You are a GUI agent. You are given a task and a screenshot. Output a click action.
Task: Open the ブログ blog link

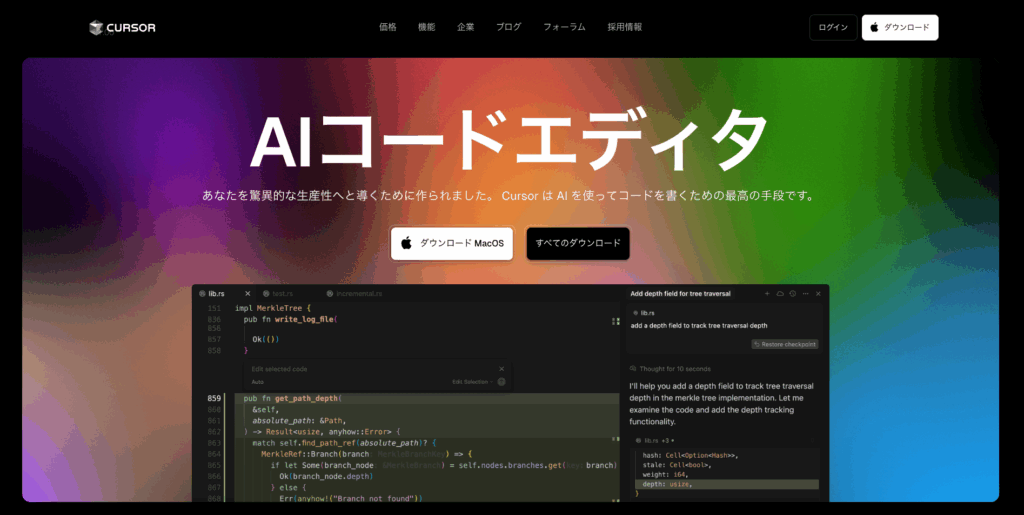(508, 27)
